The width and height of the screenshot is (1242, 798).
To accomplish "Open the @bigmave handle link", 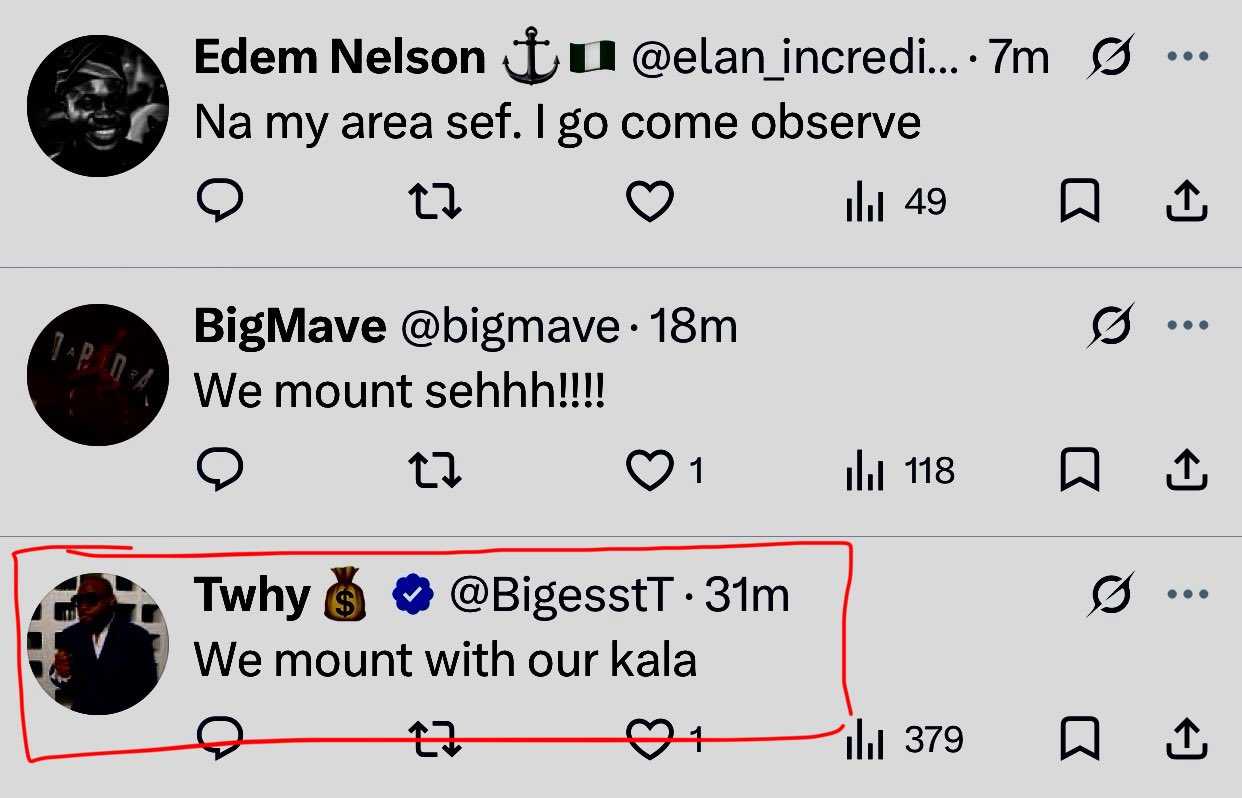I will [x=511, y=327].
